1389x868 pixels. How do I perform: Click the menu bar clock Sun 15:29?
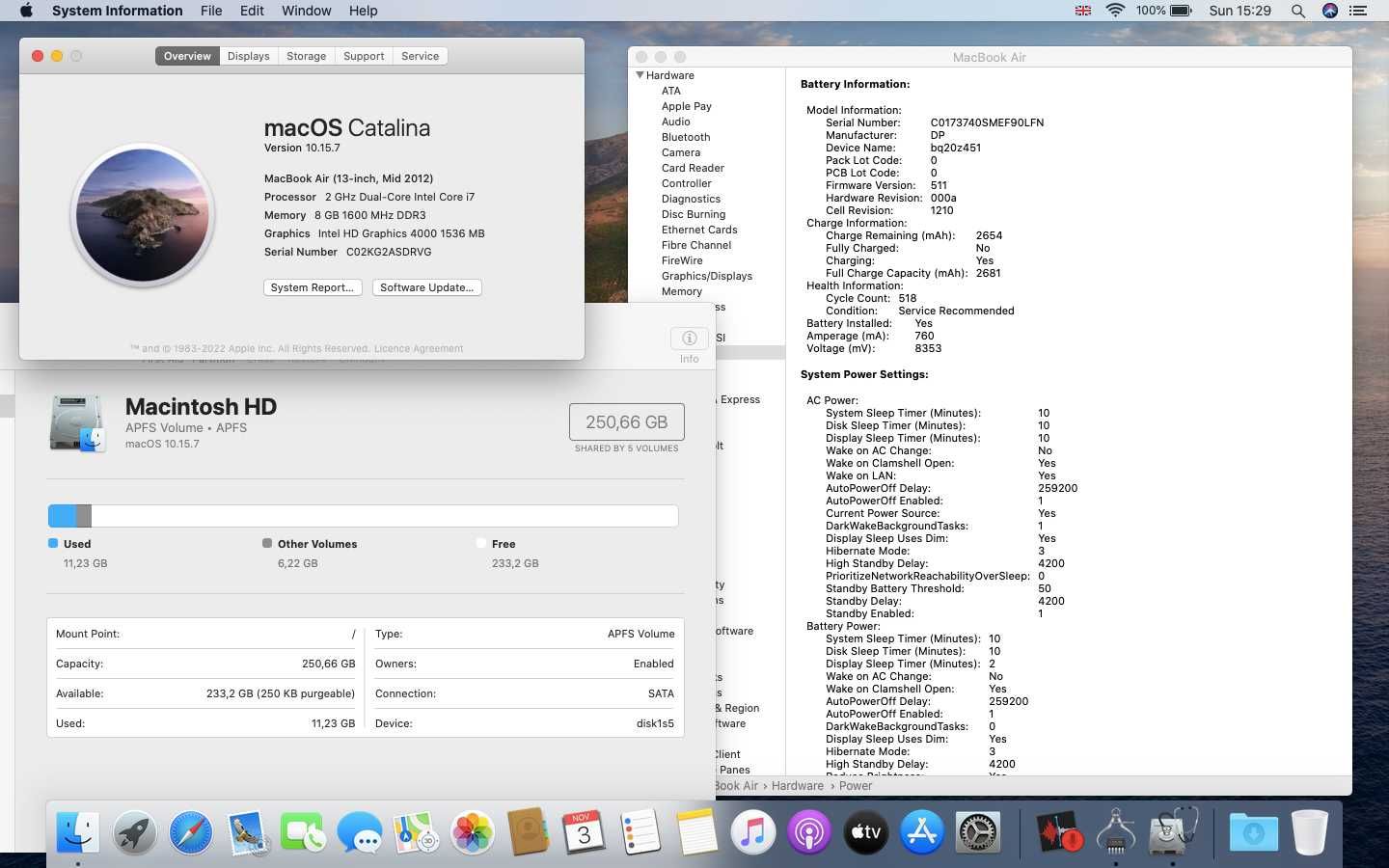point(1239,11)
